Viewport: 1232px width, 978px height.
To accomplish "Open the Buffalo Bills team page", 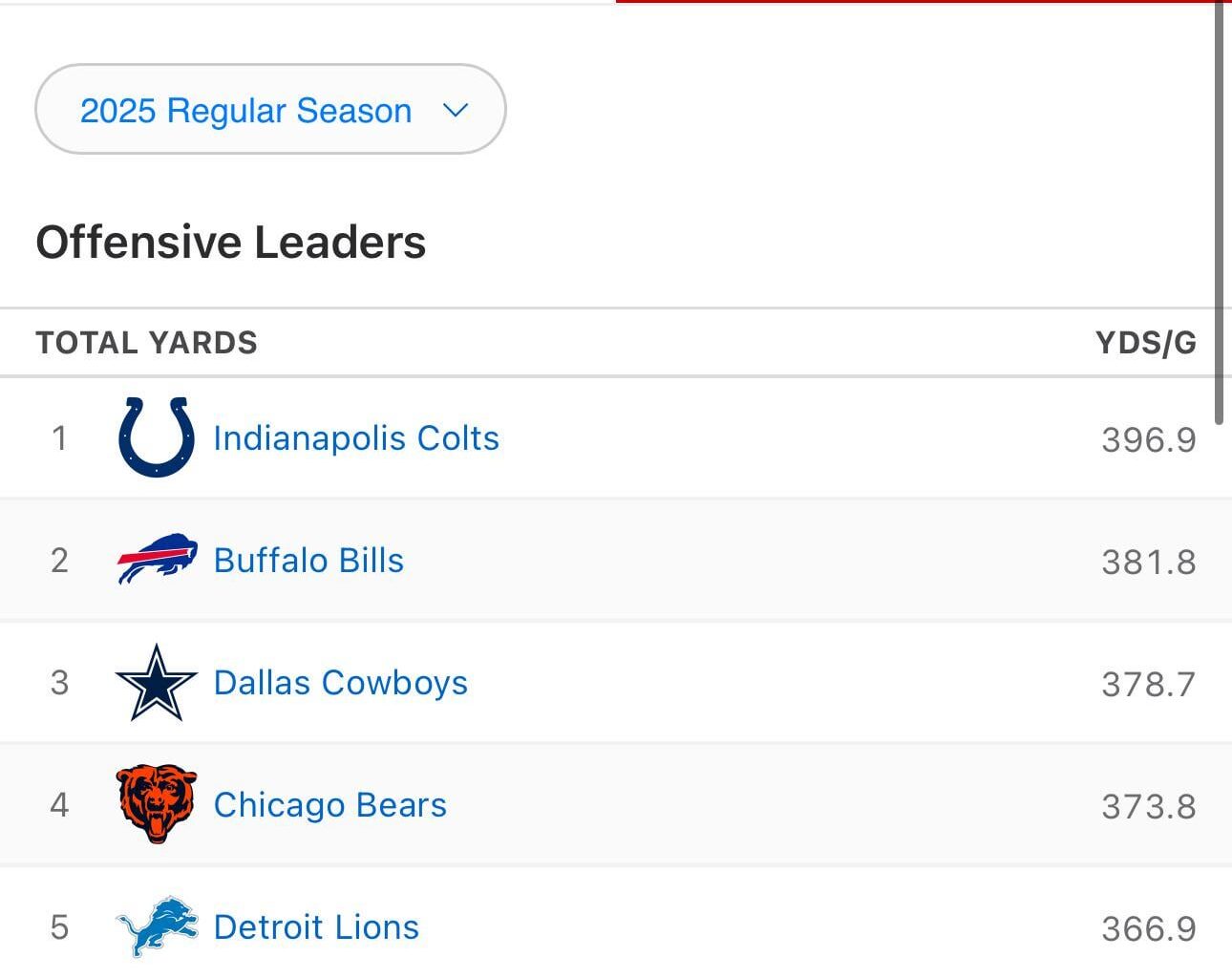I will coord(308,560).
